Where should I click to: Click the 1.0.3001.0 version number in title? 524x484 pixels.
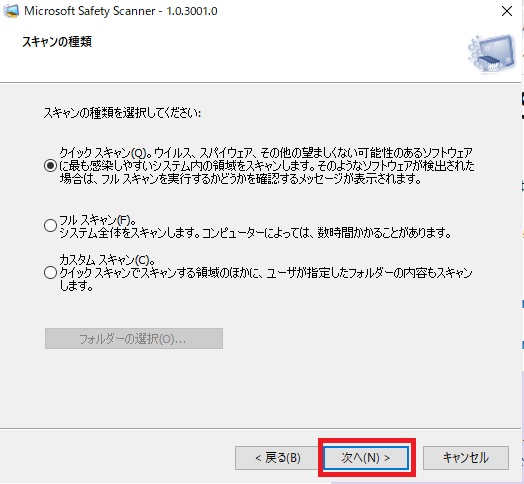[x=192, y=11]
